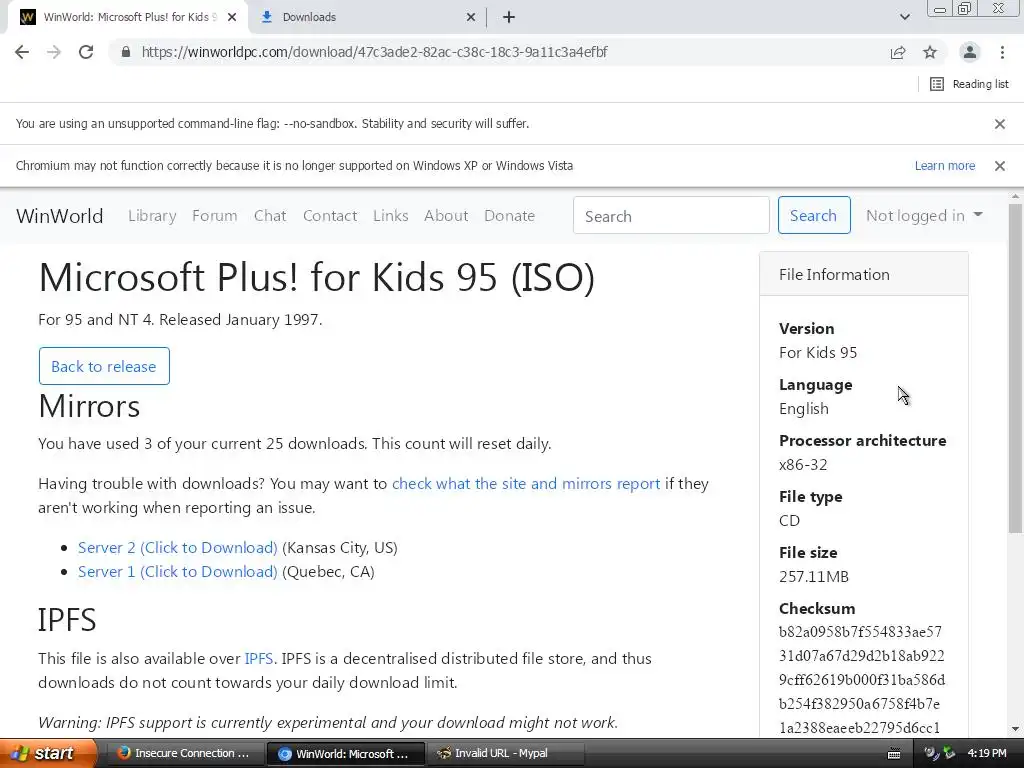Close the Downloads tab
The height and width of the screenshot is (768, 1024).
pyautogui.click(x=471, y=17)
